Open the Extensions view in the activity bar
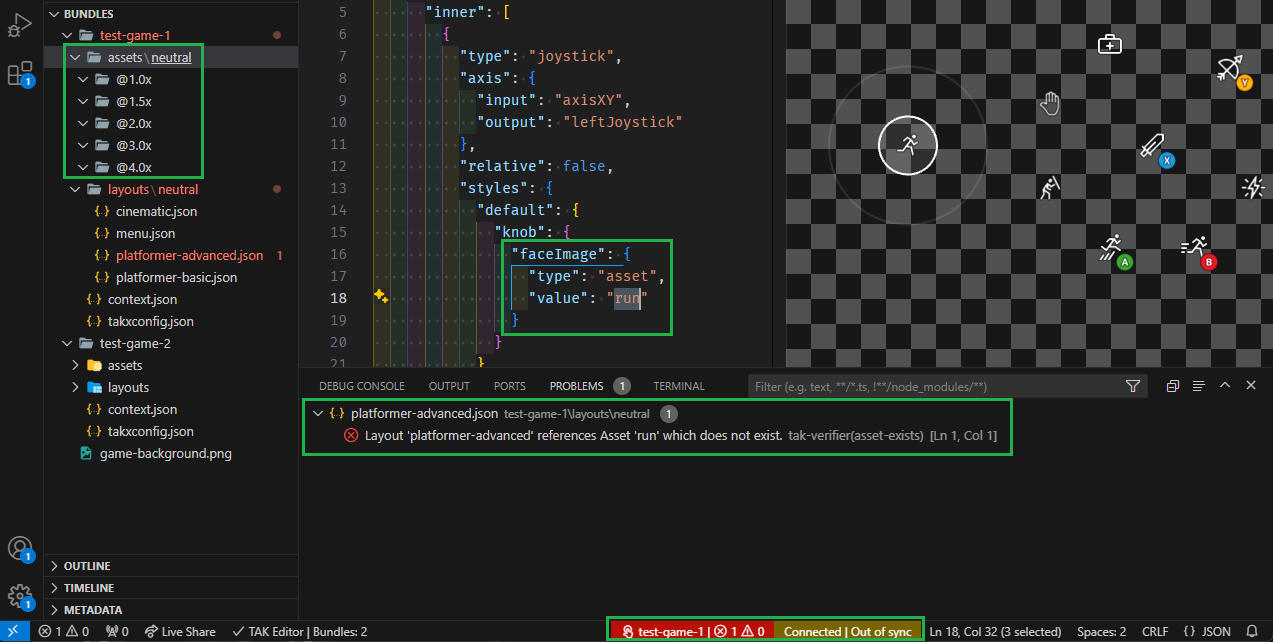This screenshot has width=1273, height=642. click(20, 74)
